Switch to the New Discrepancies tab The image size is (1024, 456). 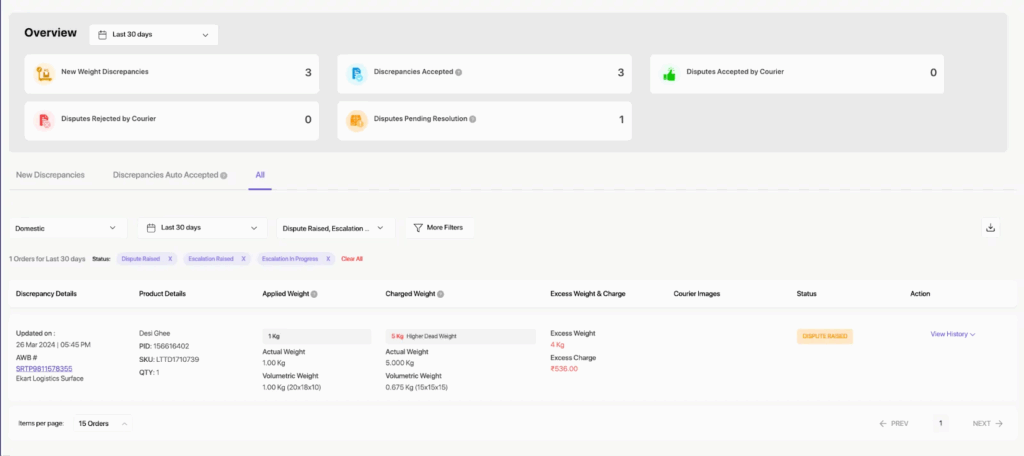coord(50,175)
